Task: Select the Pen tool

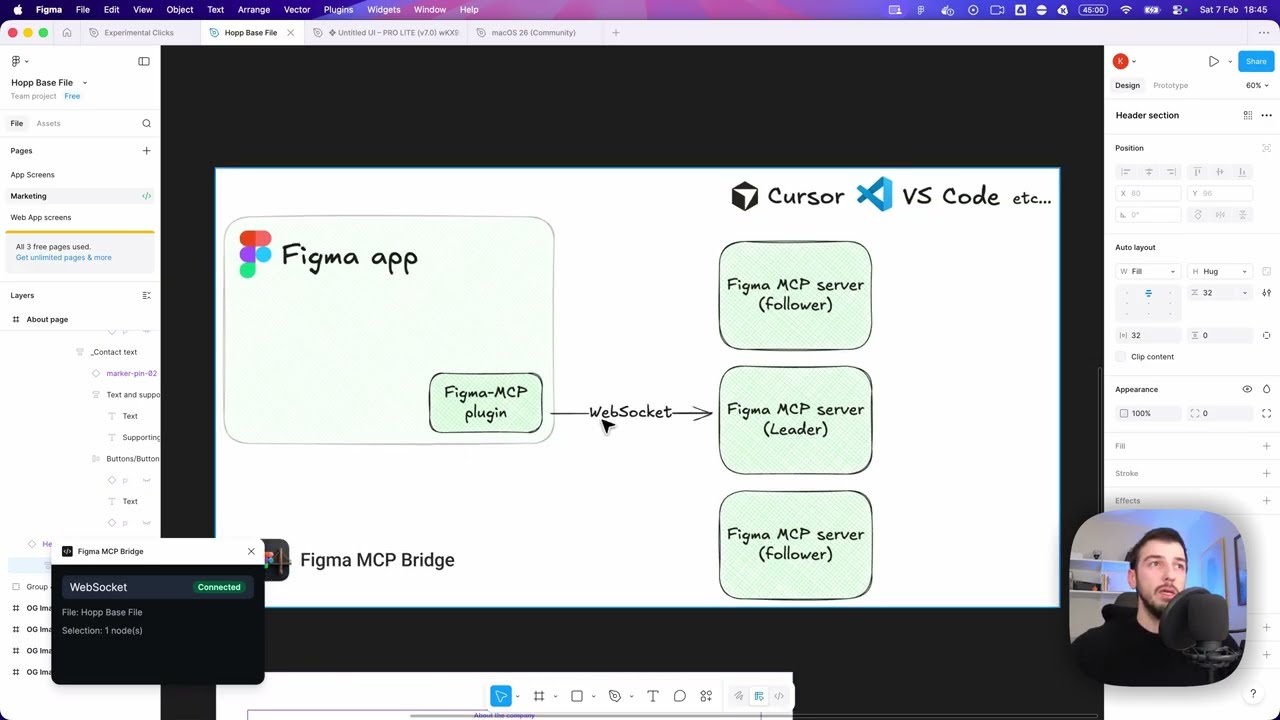Action: click(615, 696)
